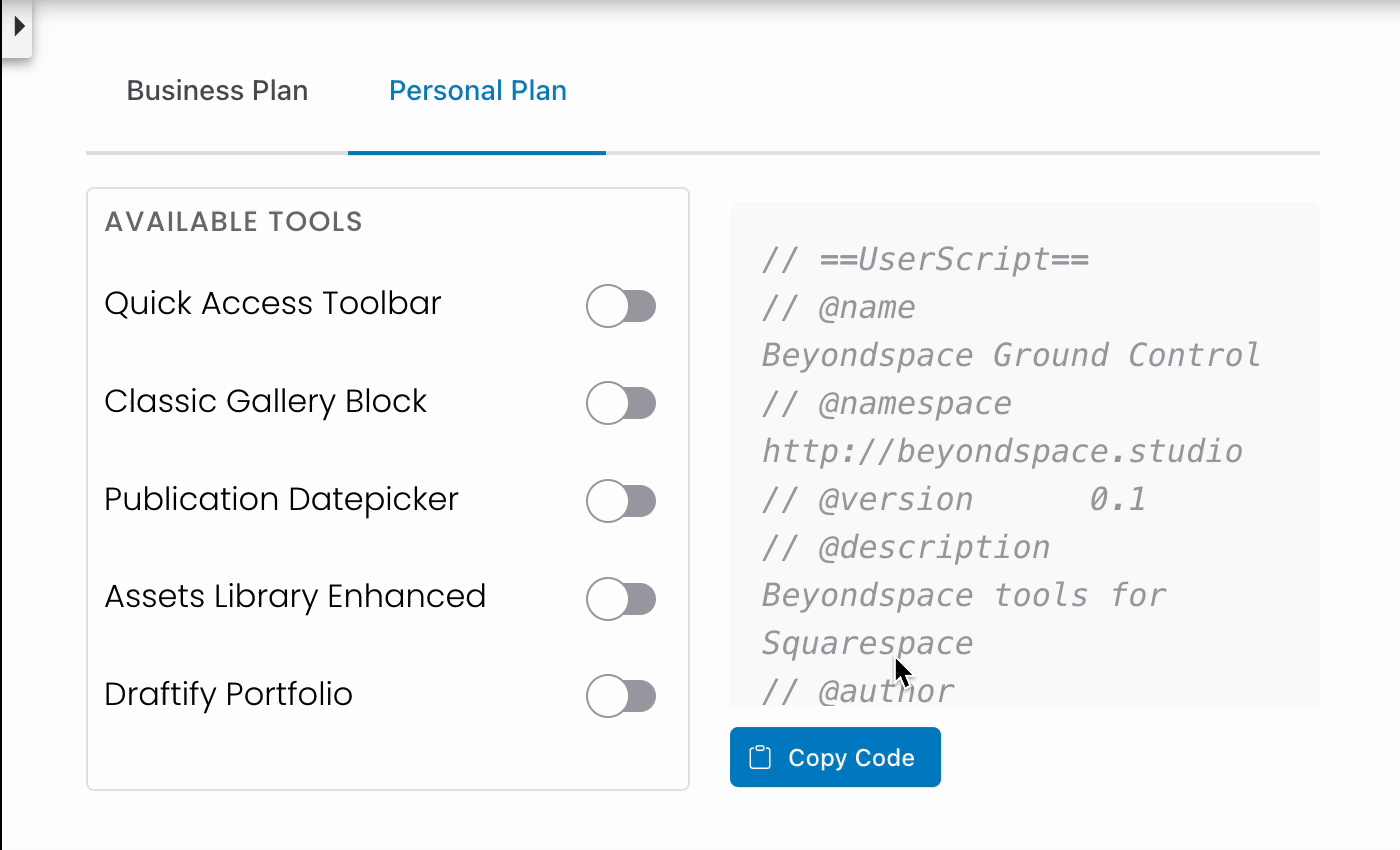Click the beyondspace.studio namespace URL
This screenshot has width=1400, height=850.
pyautogui.click(x=1001, y=451)
